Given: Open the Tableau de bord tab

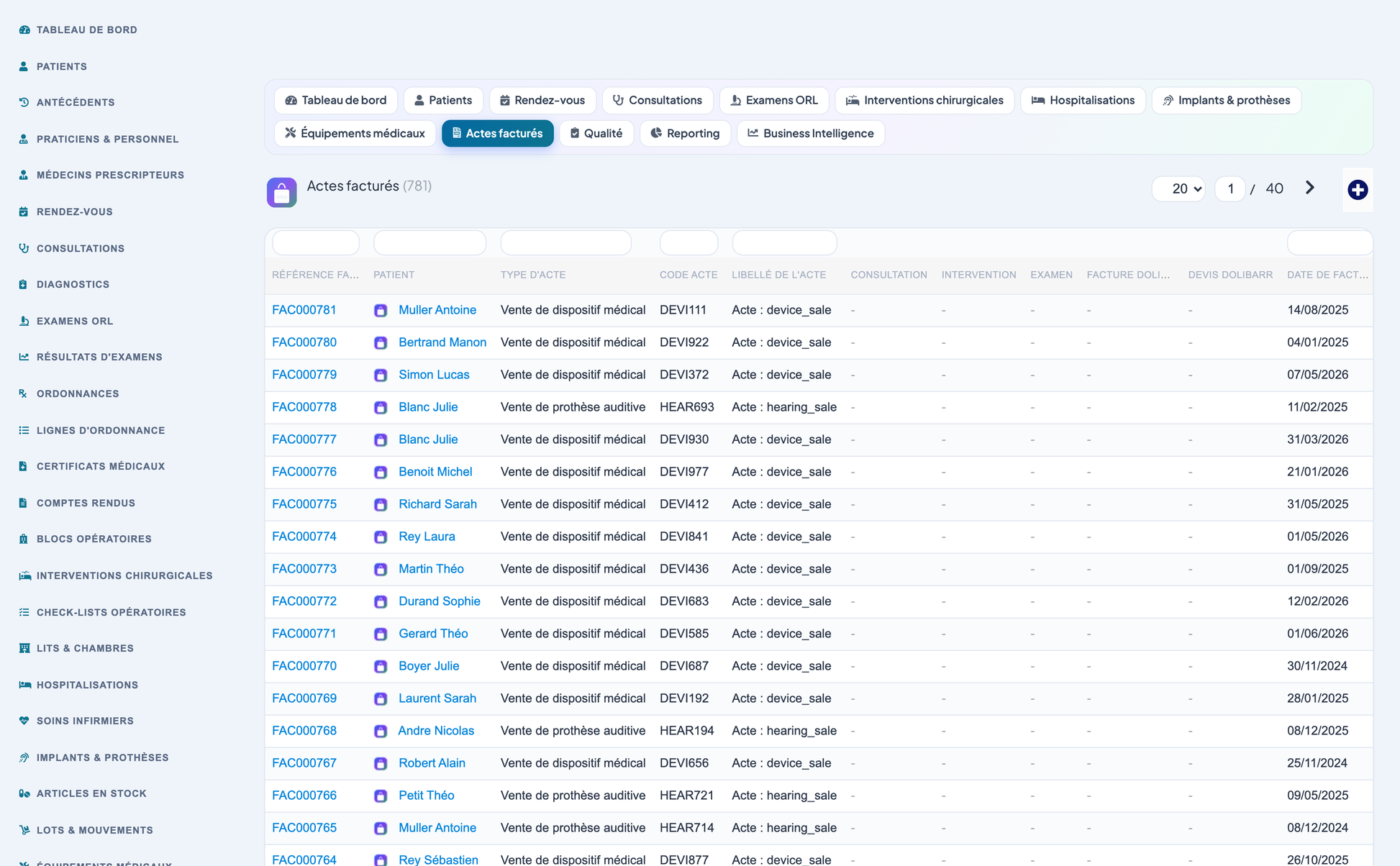Looking at the screenshot, I should click(336, 100).
